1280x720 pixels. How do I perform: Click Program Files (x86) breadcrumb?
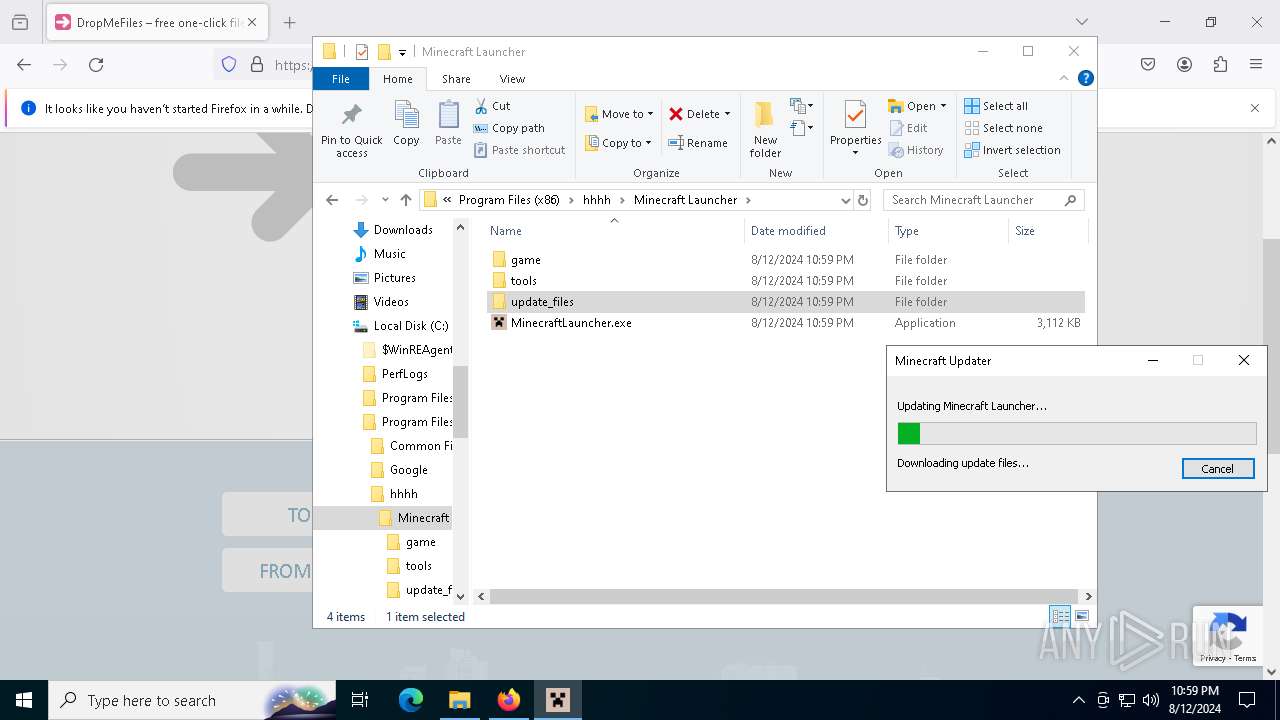click(509, 200)
